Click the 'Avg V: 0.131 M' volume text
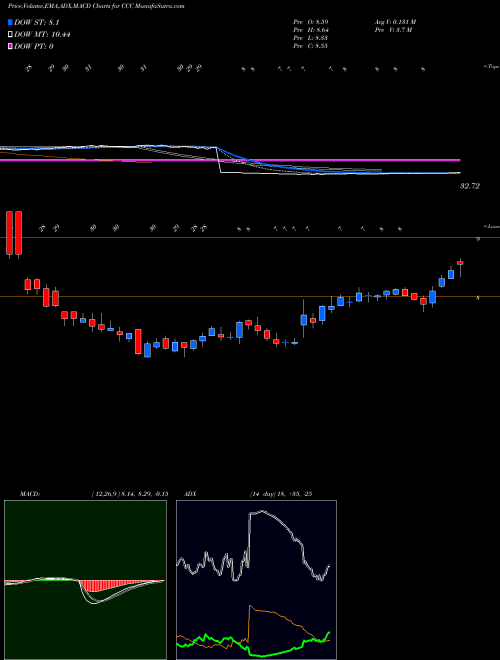This screenshot has width=500, height=660. (395, 21)
